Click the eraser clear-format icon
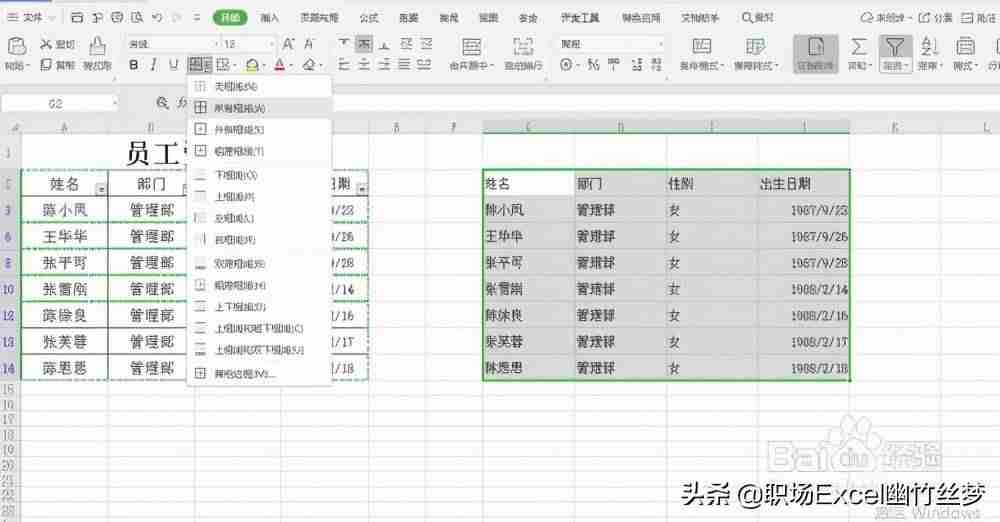Viewport: 1000px width, 522px height. click(309, 64)
